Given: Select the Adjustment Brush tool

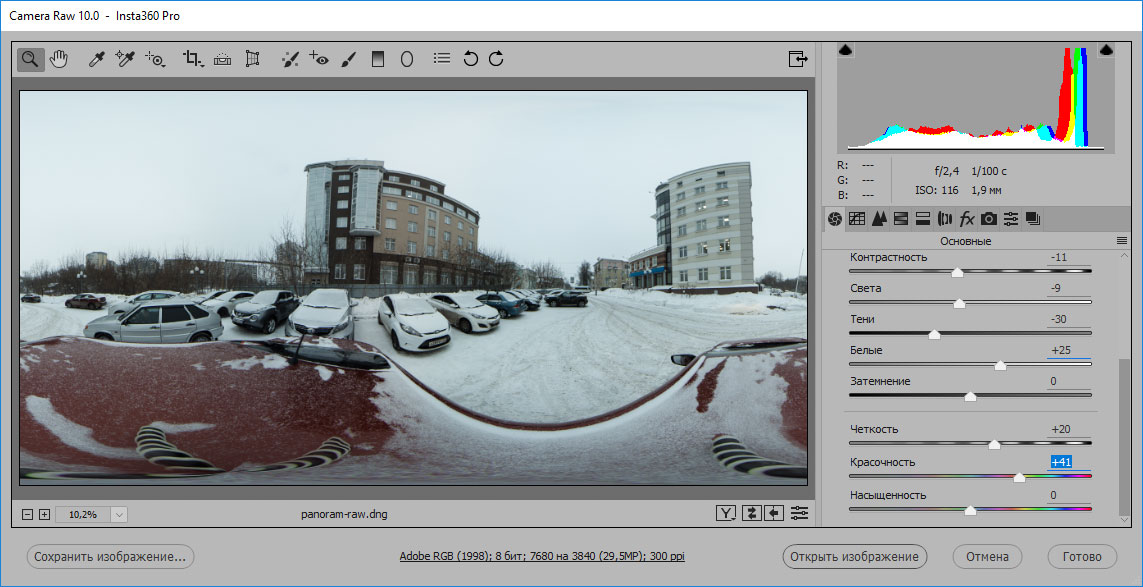Looking at the screenshot, I should [348, 59].
